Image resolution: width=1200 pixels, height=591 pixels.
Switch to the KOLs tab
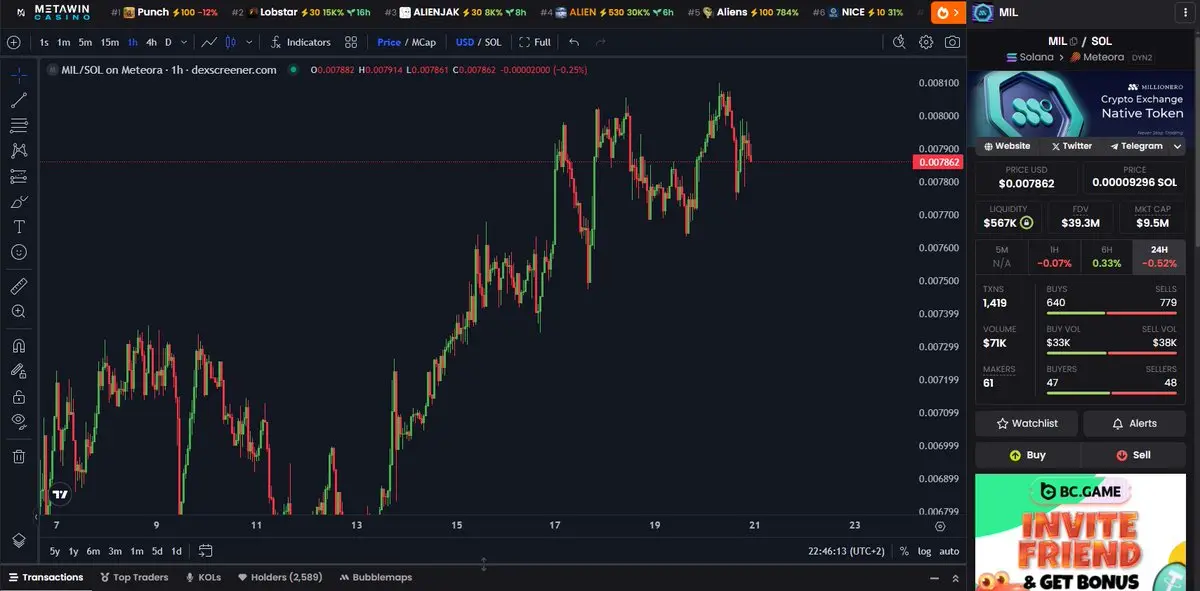pyautogui.click(x=203, y=577)
